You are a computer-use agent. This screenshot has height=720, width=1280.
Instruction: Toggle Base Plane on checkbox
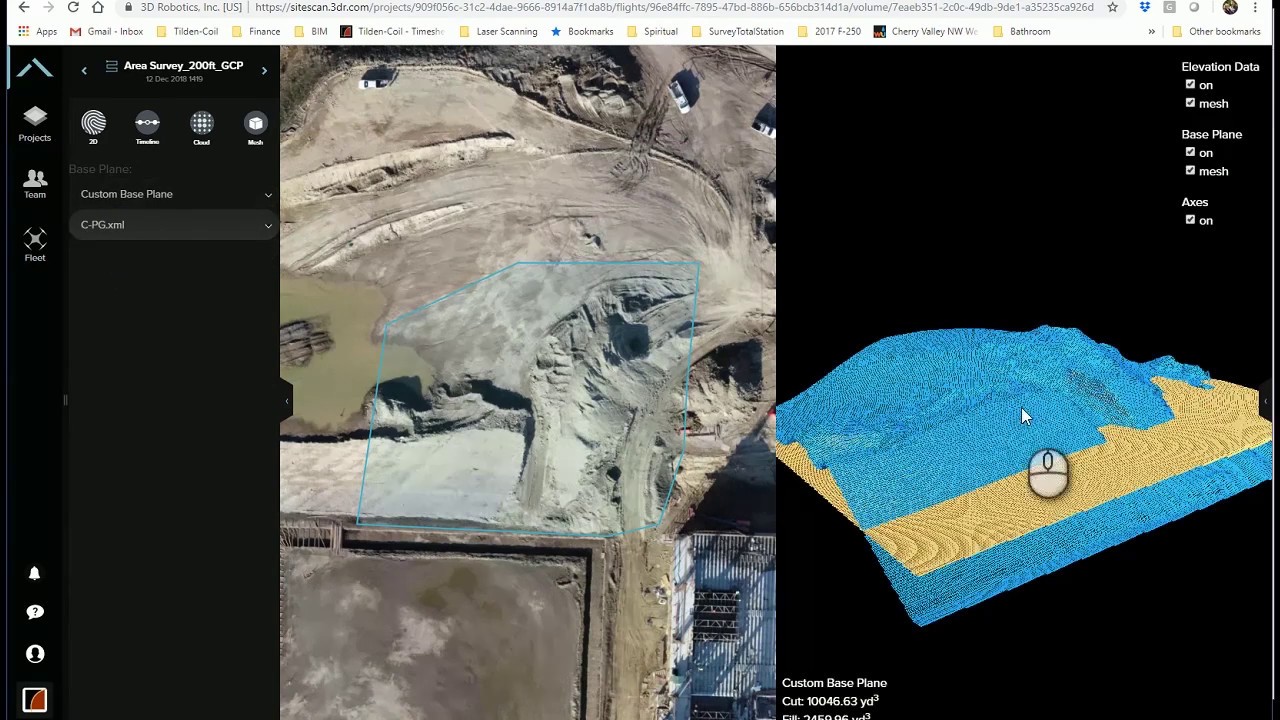tap(1190, 152)
